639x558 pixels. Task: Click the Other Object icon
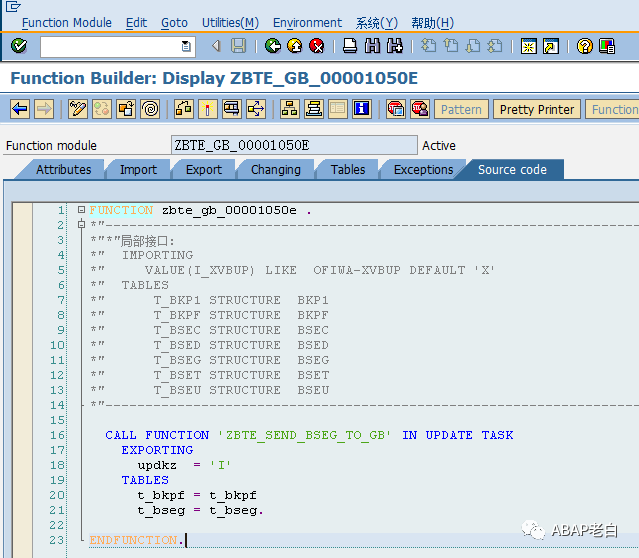[126, 109]
